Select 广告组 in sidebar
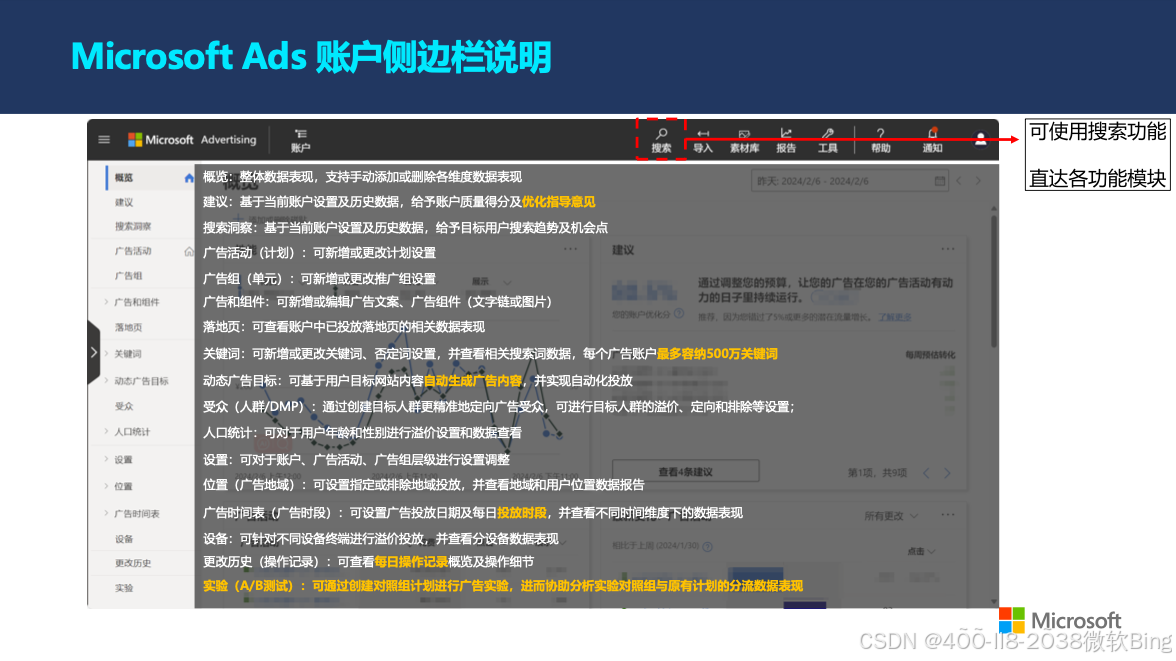 128,276
